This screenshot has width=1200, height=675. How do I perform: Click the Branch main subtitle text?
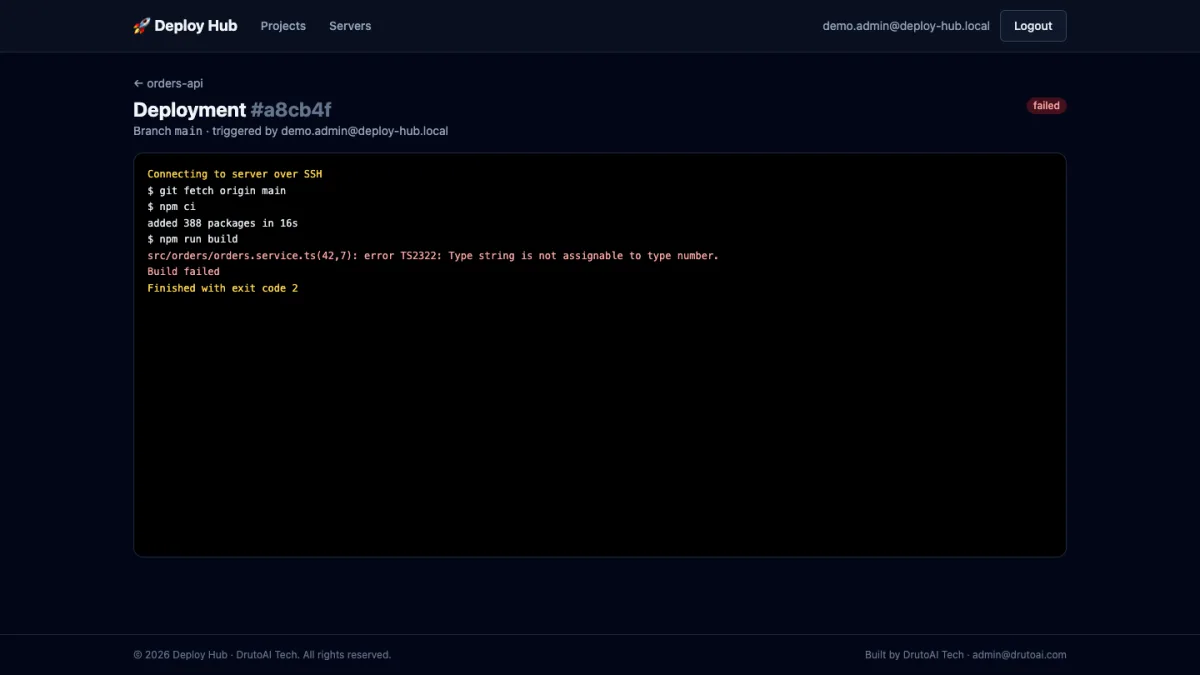click(290, 131)
